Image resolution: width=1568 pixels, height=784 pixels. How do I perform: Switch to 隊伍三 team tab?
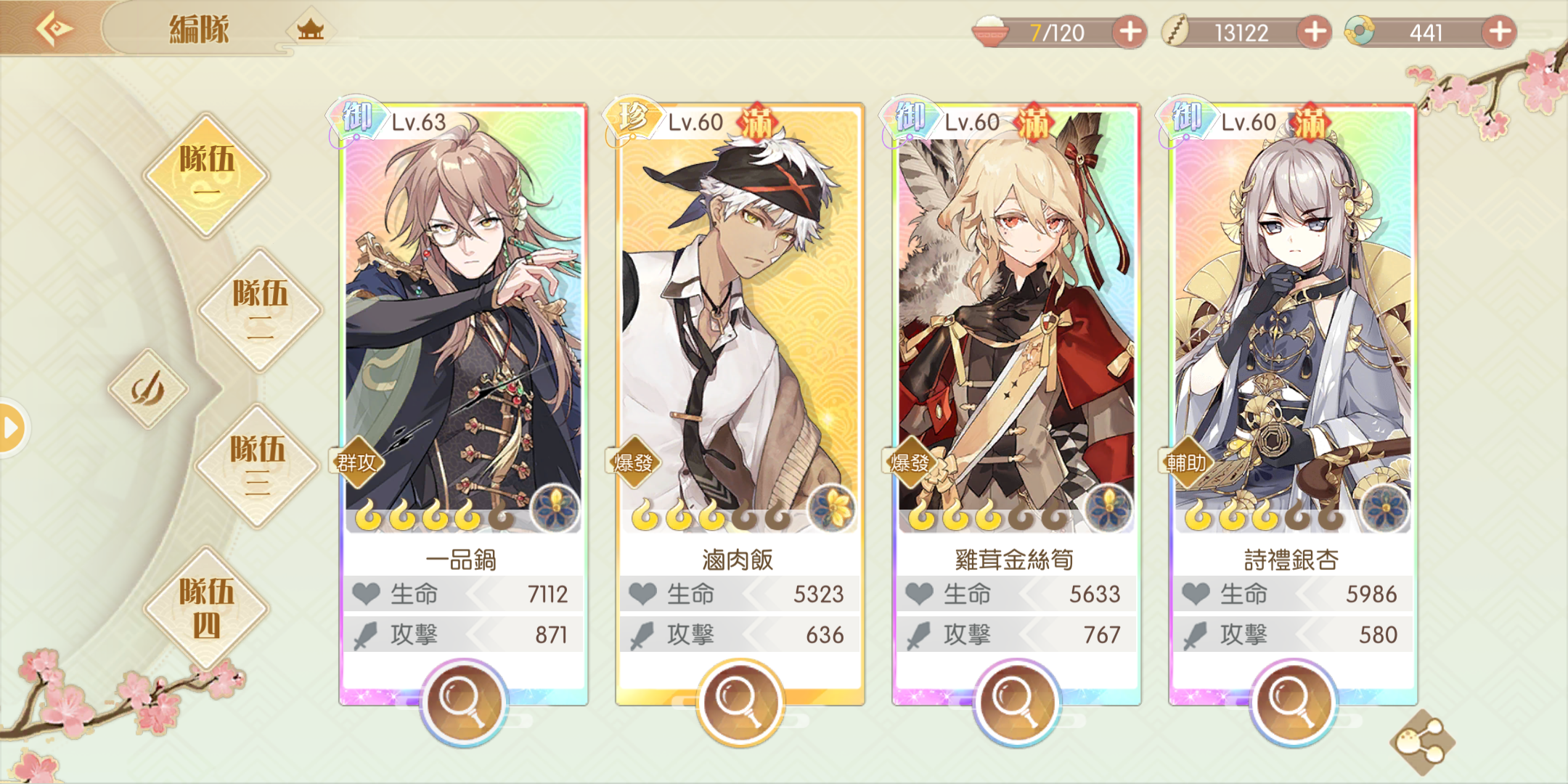click(x=258, y=465)
